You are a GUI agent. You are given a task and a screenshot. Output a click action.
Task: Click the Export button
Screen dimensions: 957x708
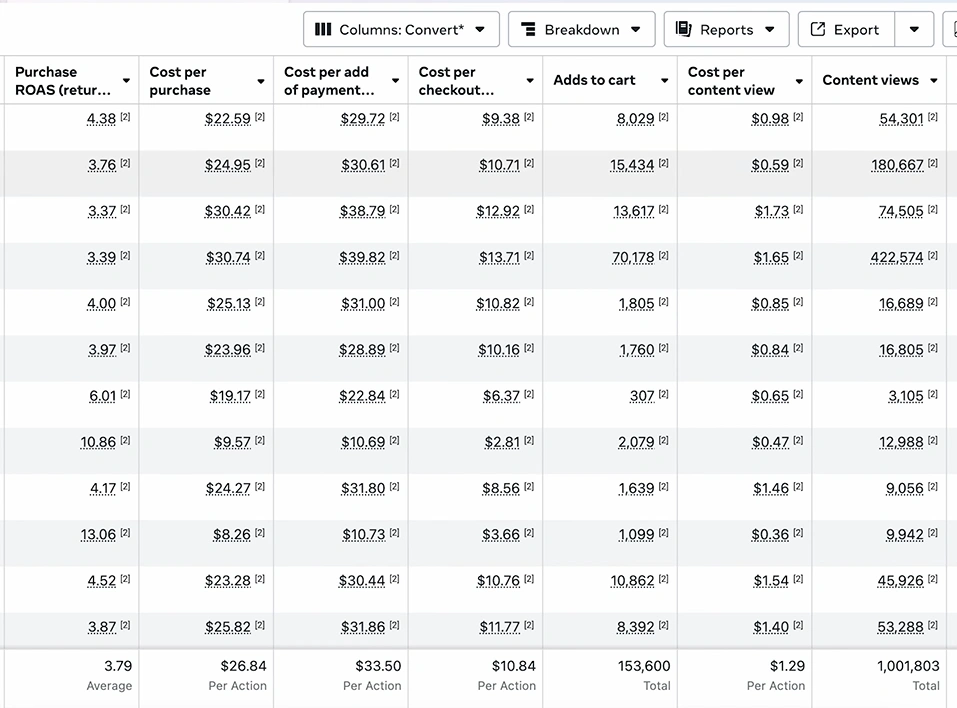click(845, 30)
